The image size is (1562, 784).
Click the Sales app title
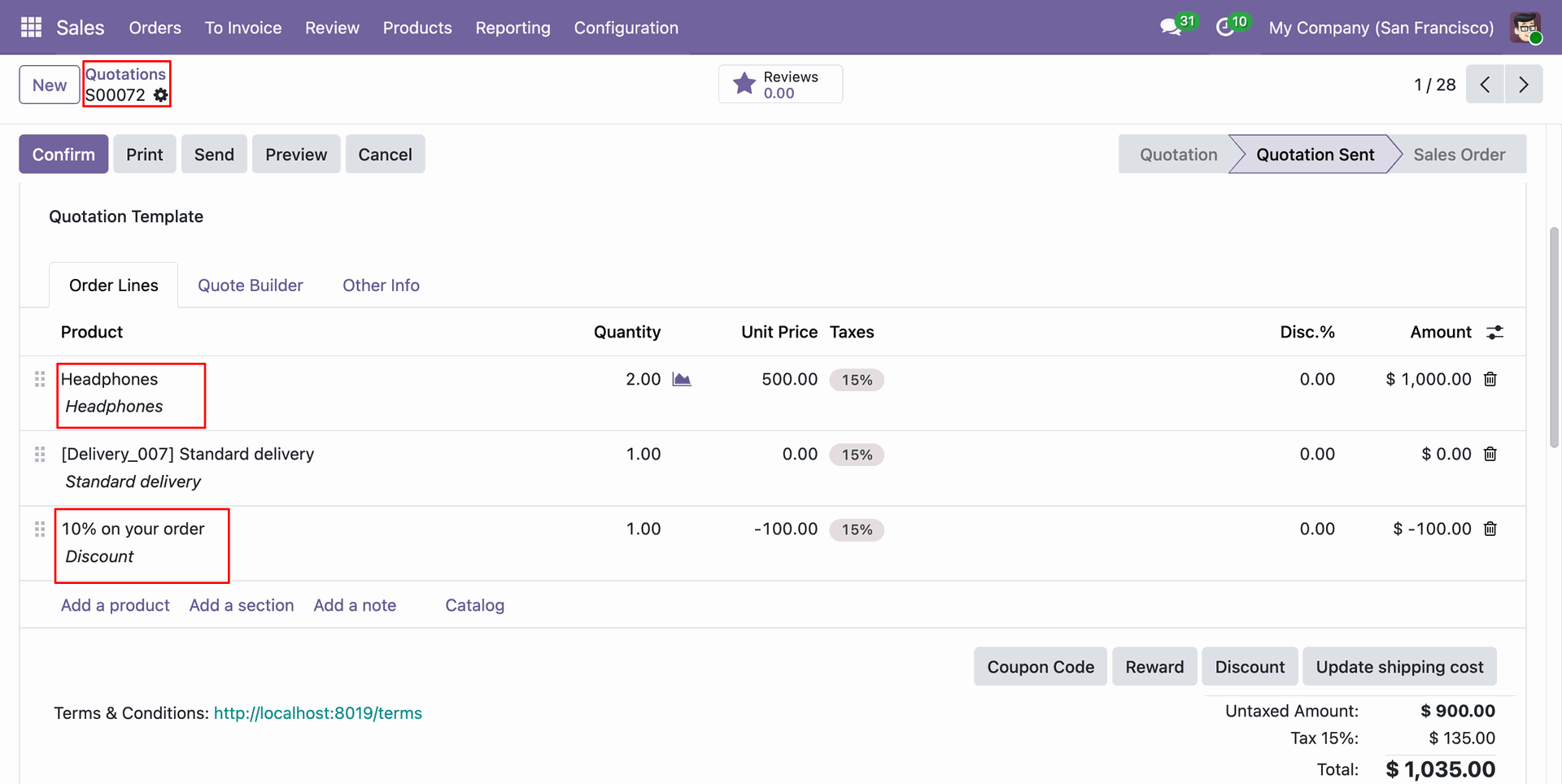[x=80, y=28]
